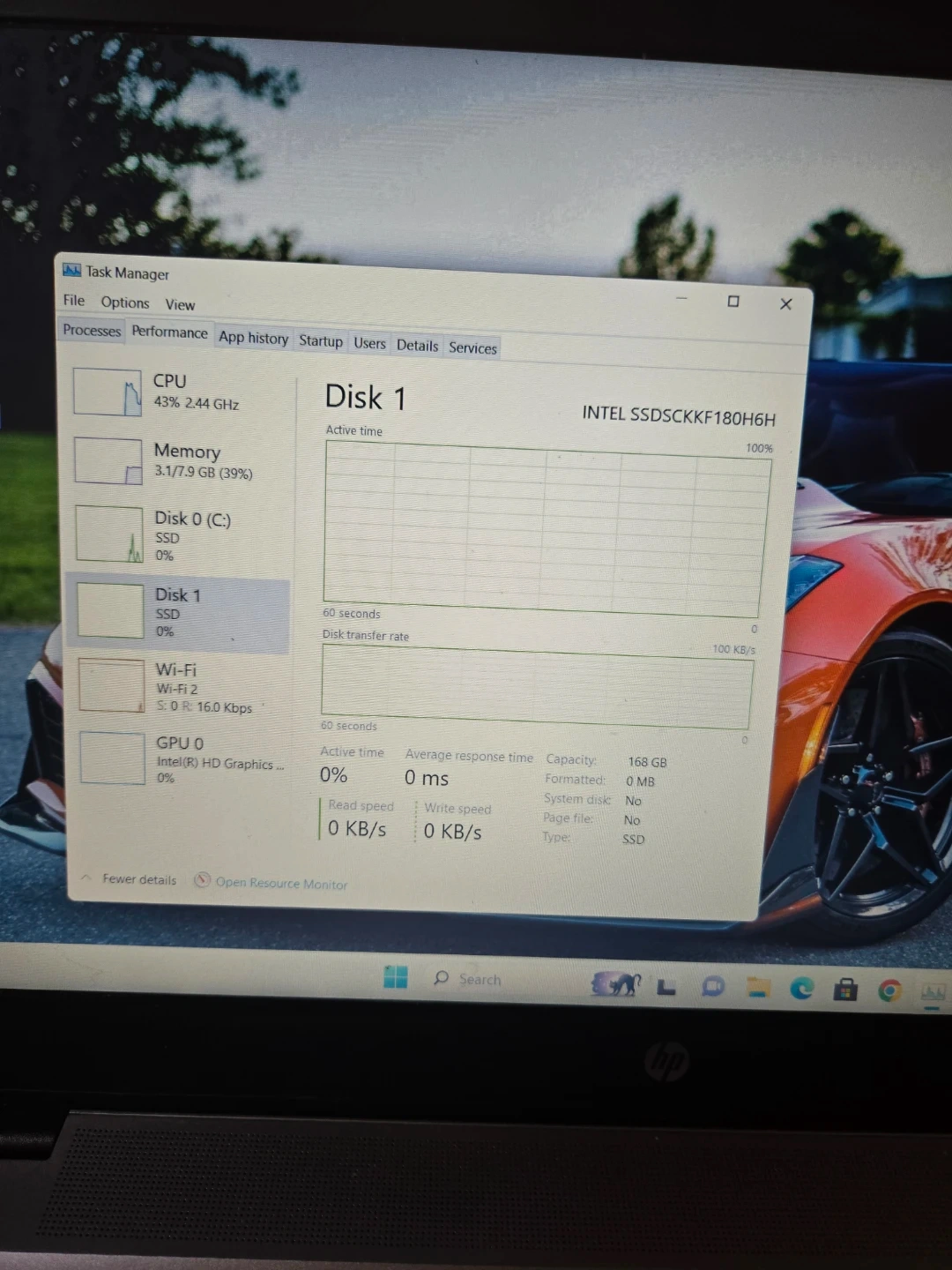
Task: Open the View menu
Action: 180,304
